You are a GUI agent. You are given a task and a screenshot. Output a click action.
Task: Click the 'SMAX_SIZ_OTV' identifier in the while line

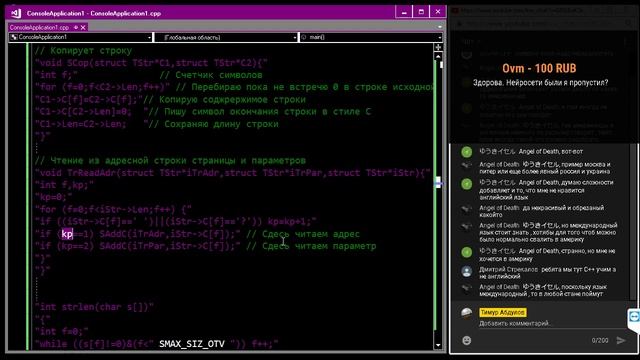coord(192,344)
